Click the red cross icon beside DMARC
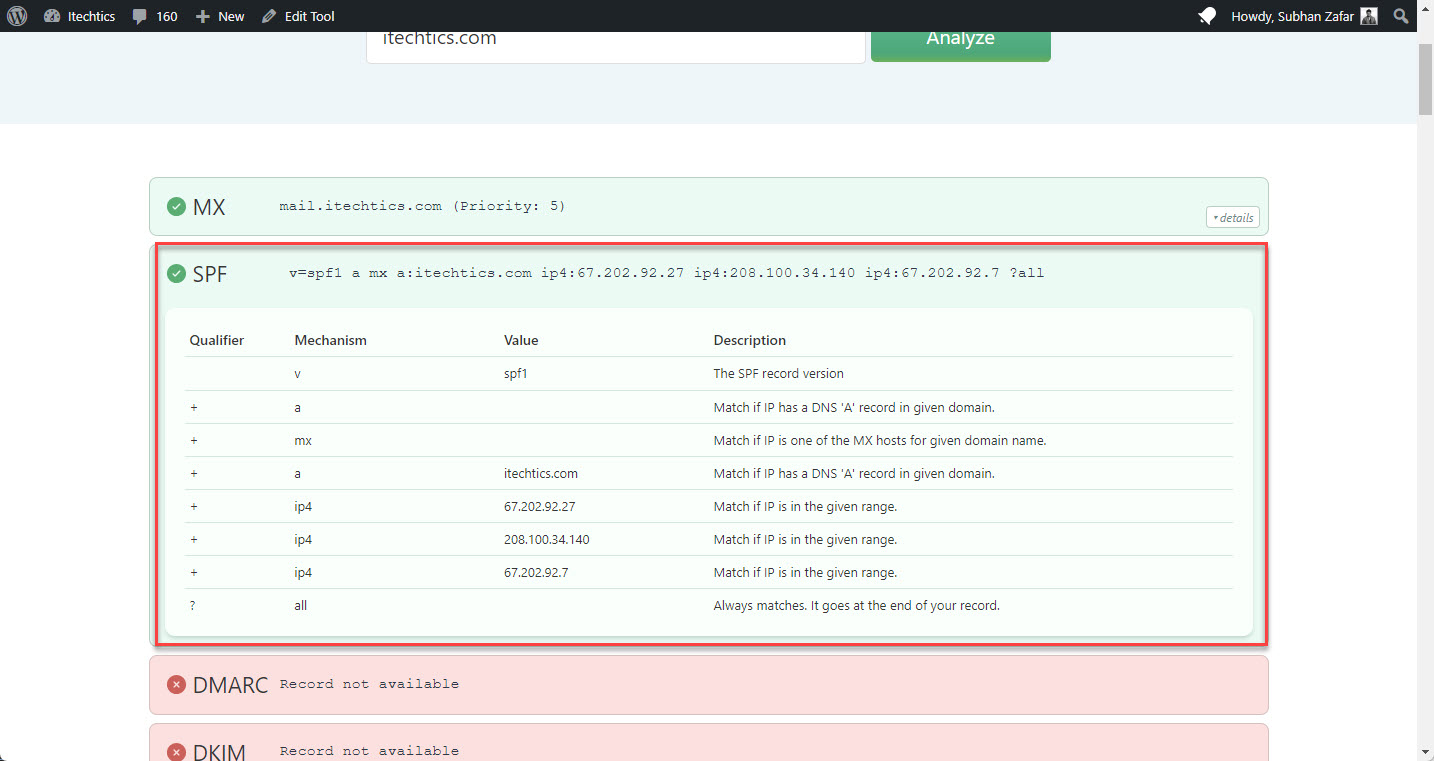The height and width of the screenshot is (761, 1434). (176, 685)
